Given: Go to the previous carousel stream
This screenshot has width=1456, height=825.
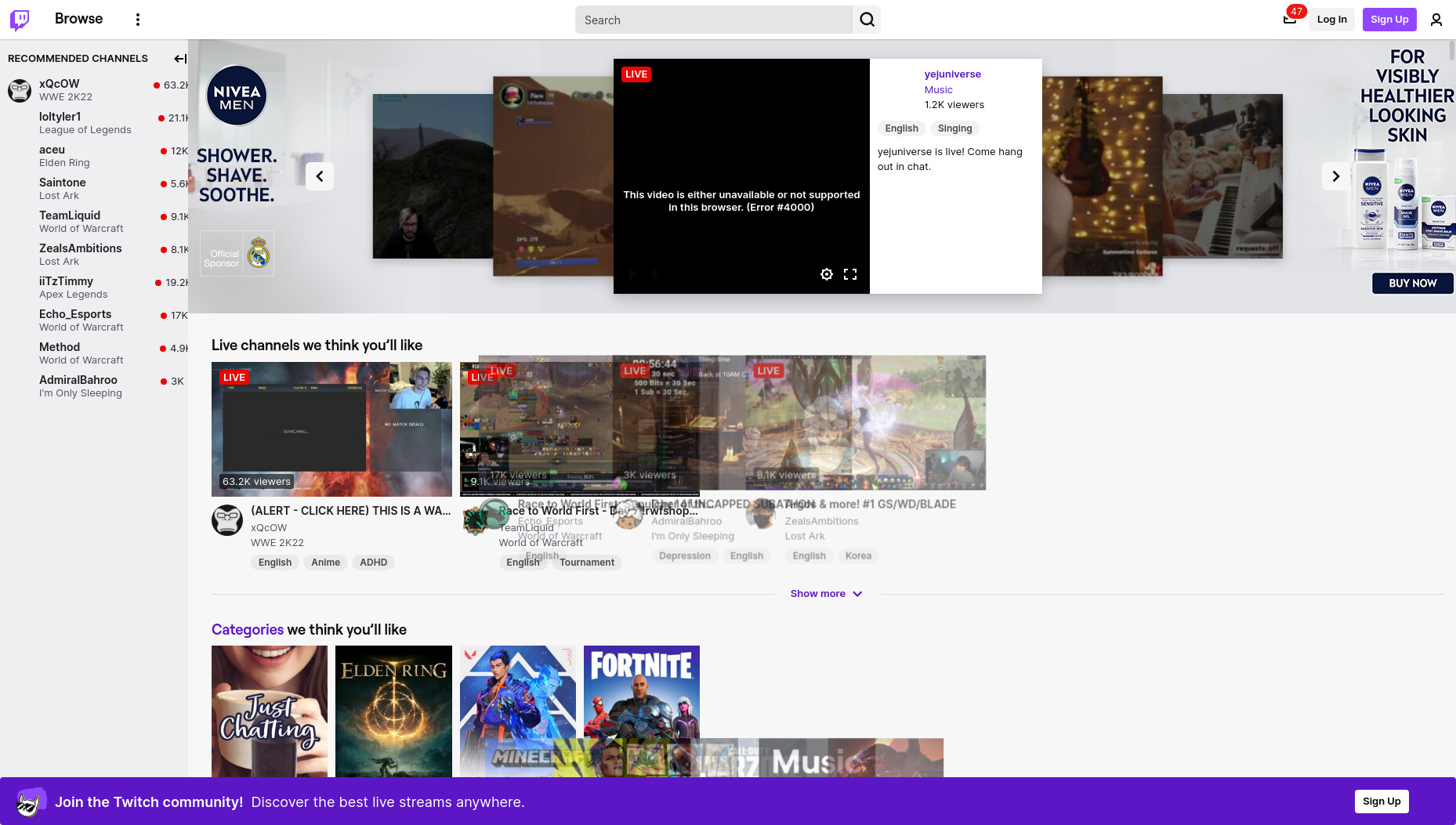Looking at the screenshot, I should coord(320,176).
